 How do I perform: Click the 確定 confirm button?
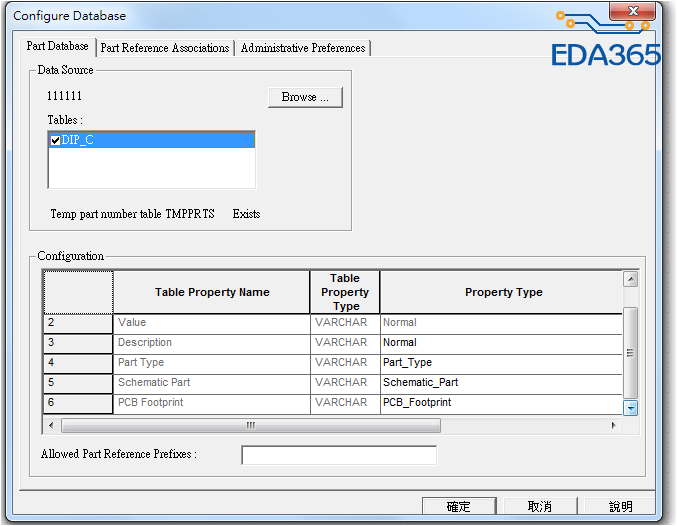tap(459, 506)
